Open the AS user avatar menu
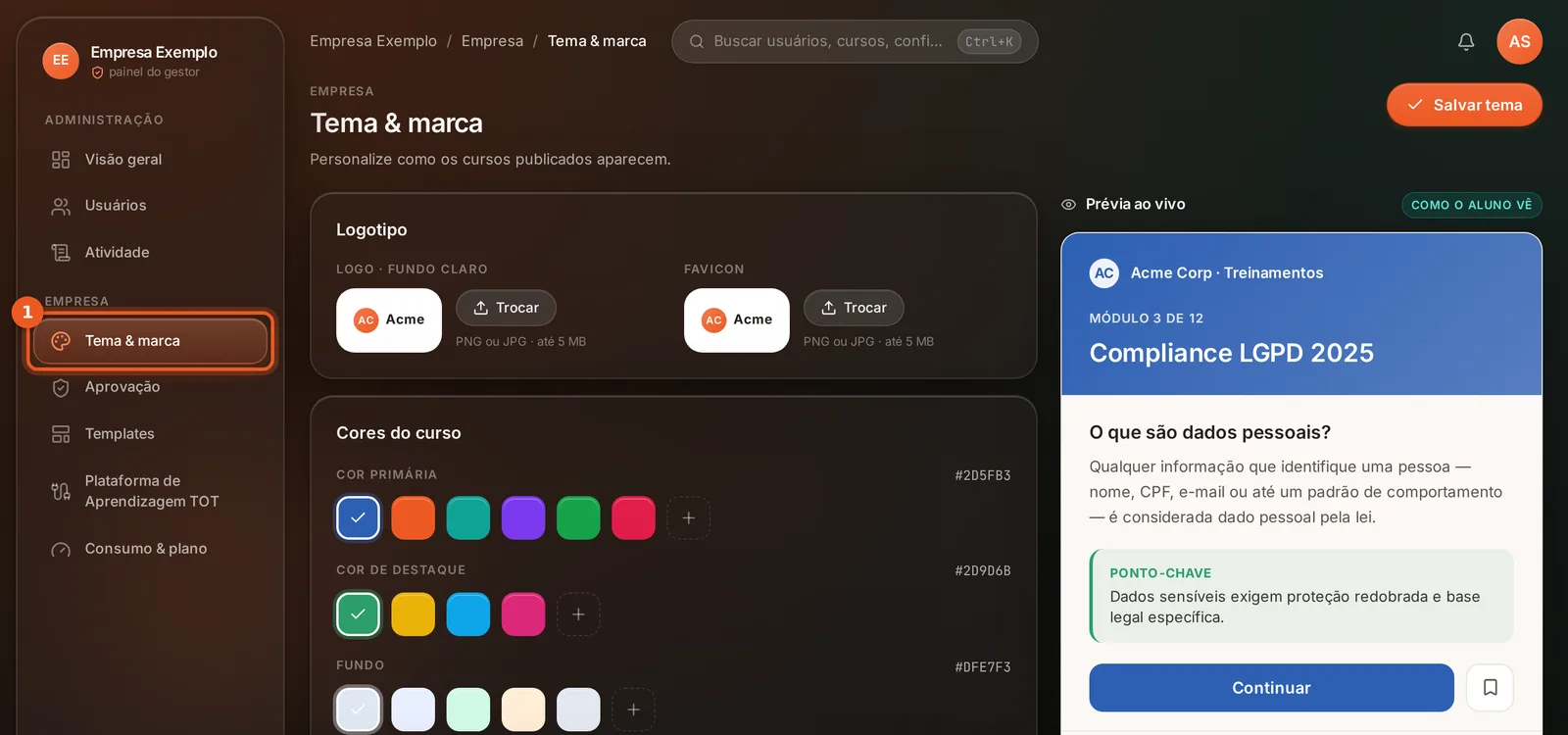The width and height of the screenshot is (1568, 735). pos(1519,41)
